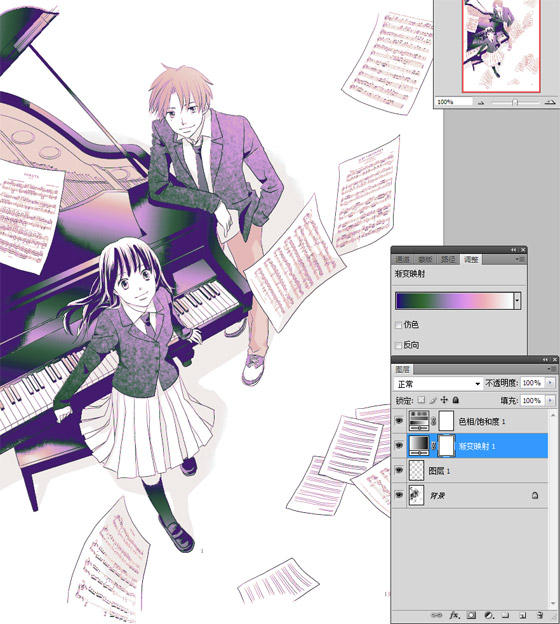Image resolution: width=560 pixels, height=624 pixels.
Task: Click the gradient map color bar
Action: tap(455, 300)
